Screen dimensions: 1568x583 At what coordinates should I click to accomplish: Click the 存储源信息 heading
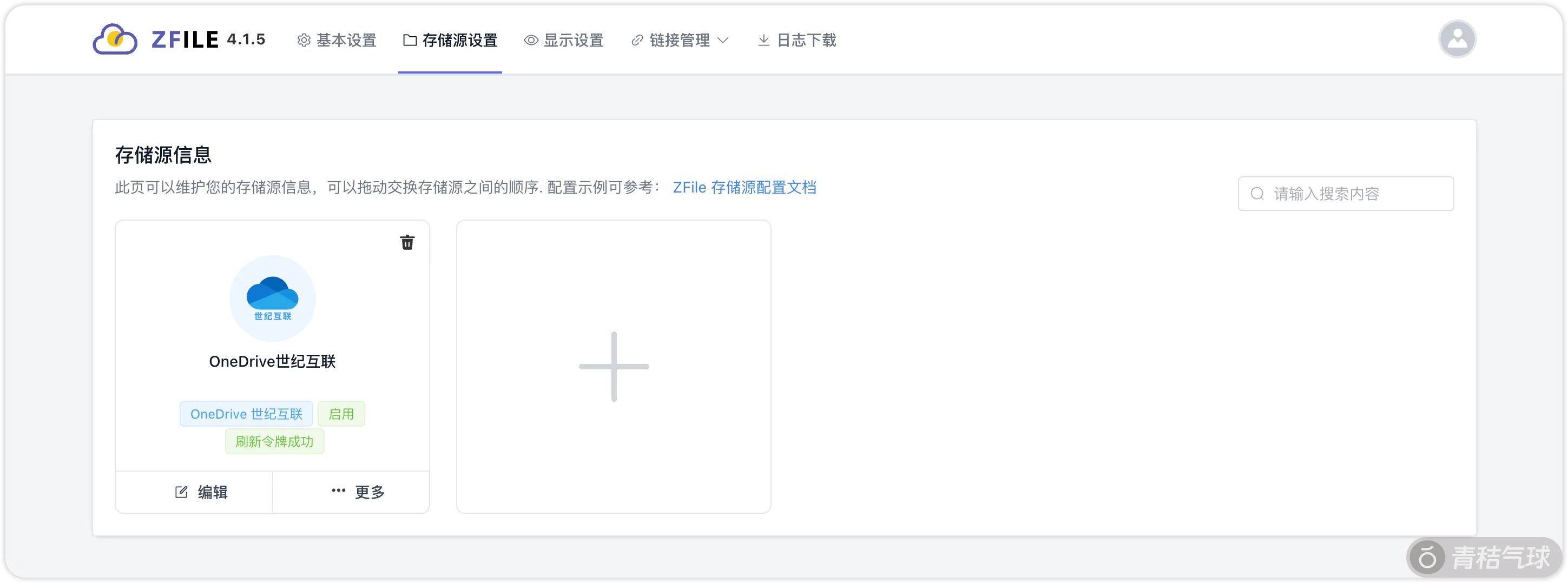(x=163, y=155)
